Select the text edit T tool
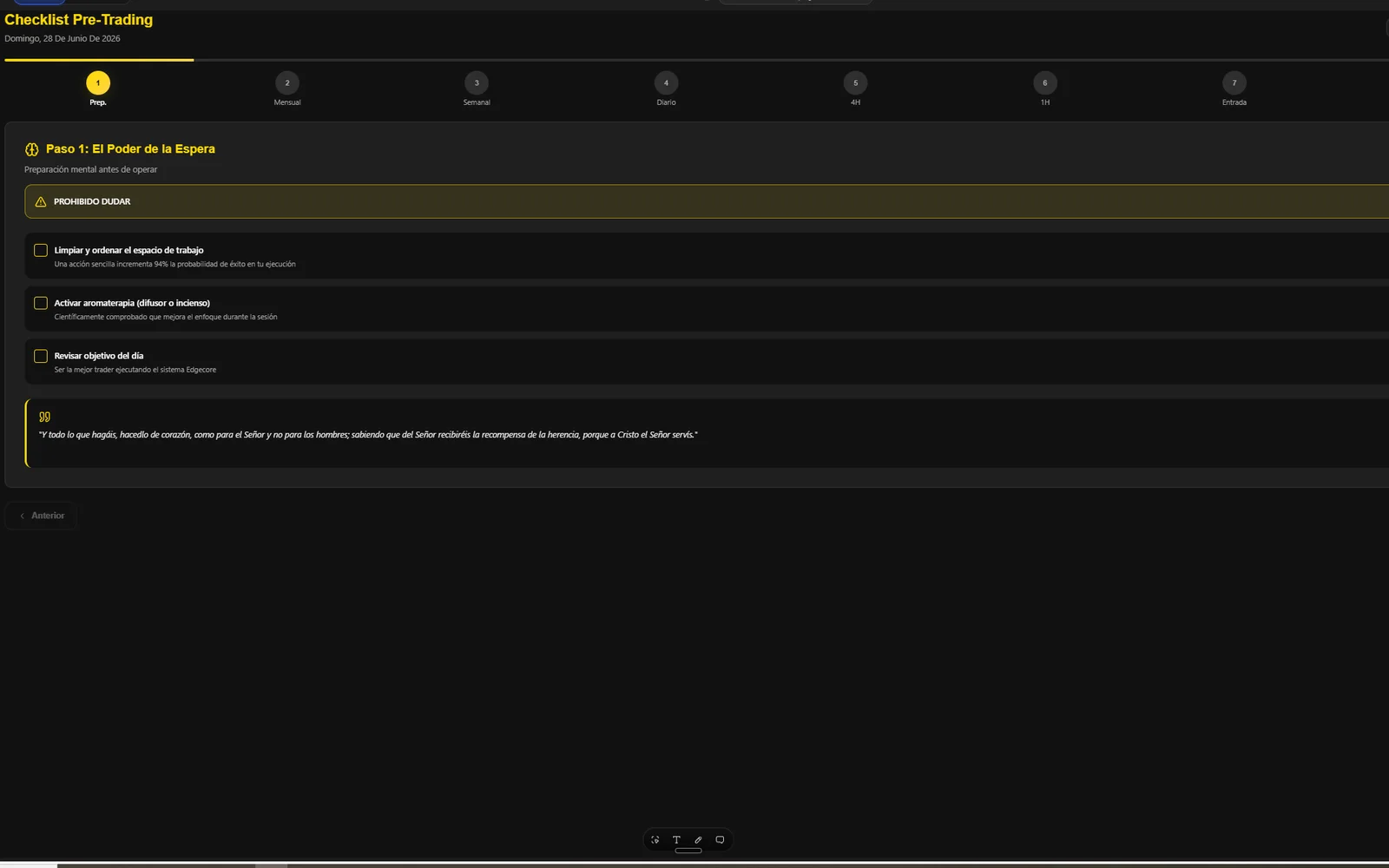This screenshot has height=868, width=1389. click(x=676, y=839)
